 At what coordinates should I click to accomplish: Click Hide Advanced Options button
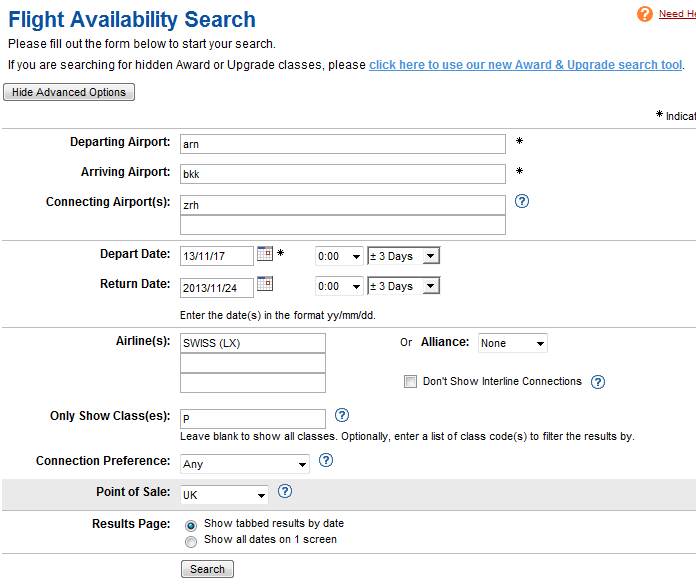69,92
